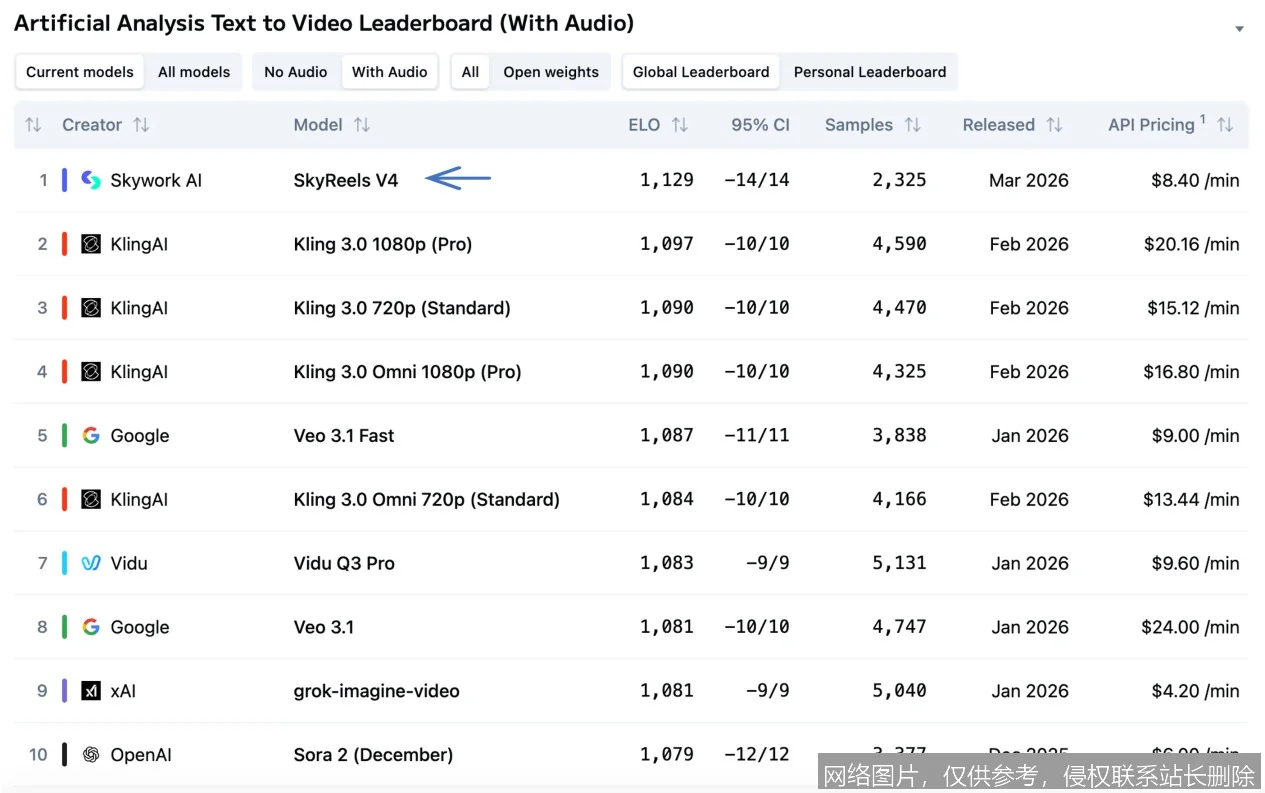Switch to the Personal Leaderboard tab
Image resolution: width=1265 pixels, height=793 pixels.
(x=869, y=72)
